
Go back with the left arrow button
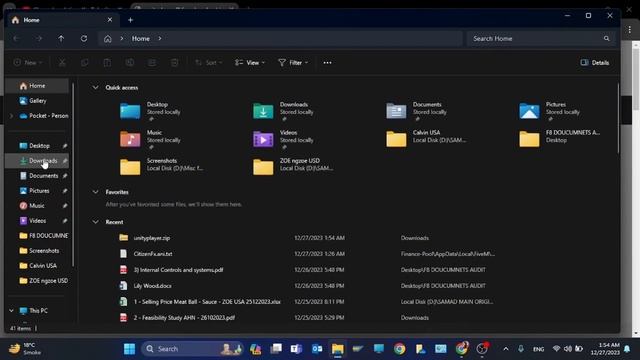tap(16, 38)
